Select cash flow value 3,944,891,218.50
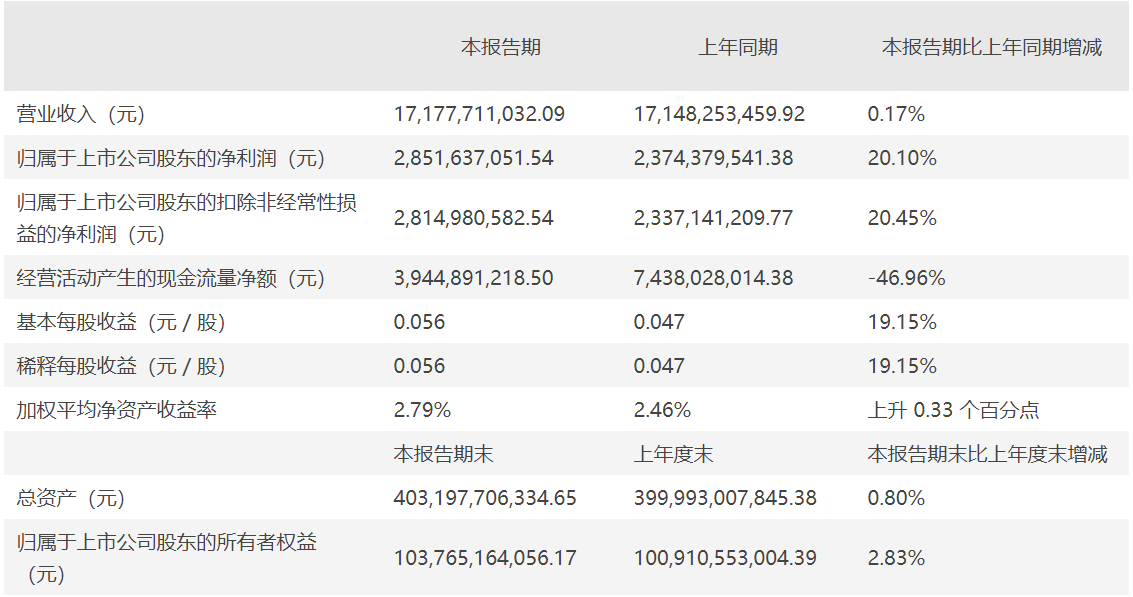Image resolution: width=1133 pixels, height=597 pixels. click(473, 278)
